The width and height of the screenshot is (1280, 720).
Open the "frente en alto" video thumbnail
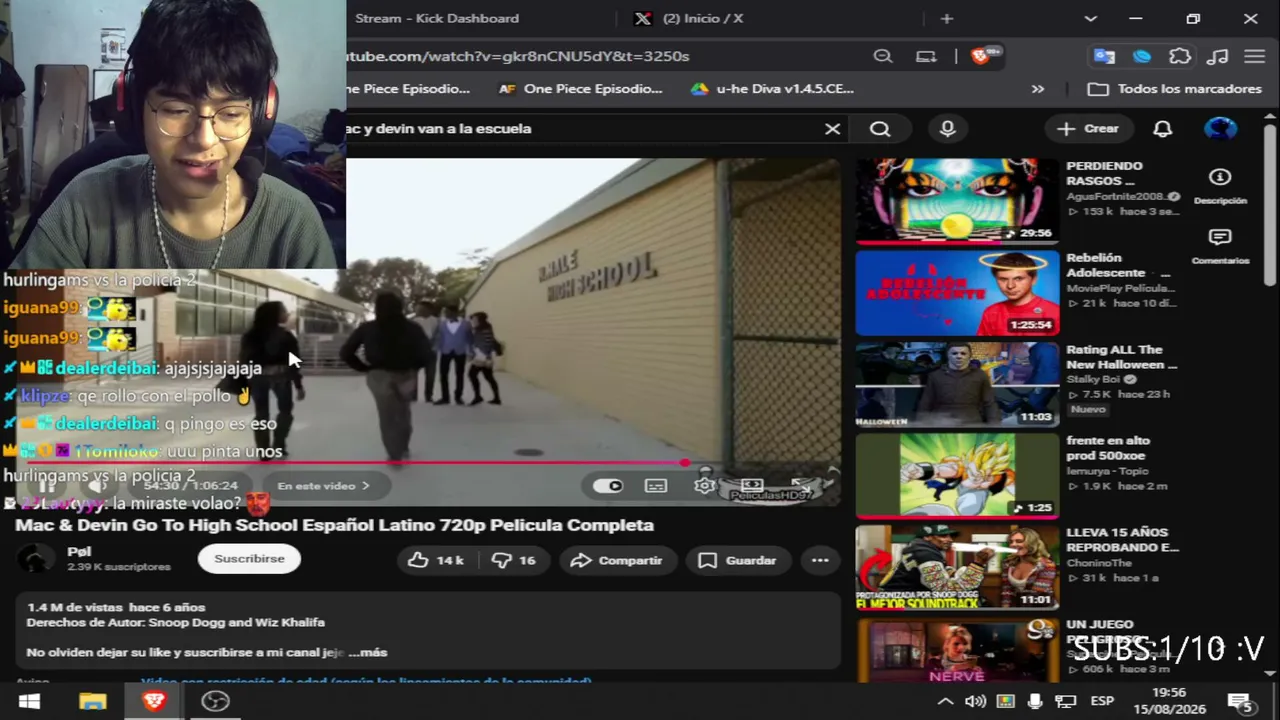(957, 476)
